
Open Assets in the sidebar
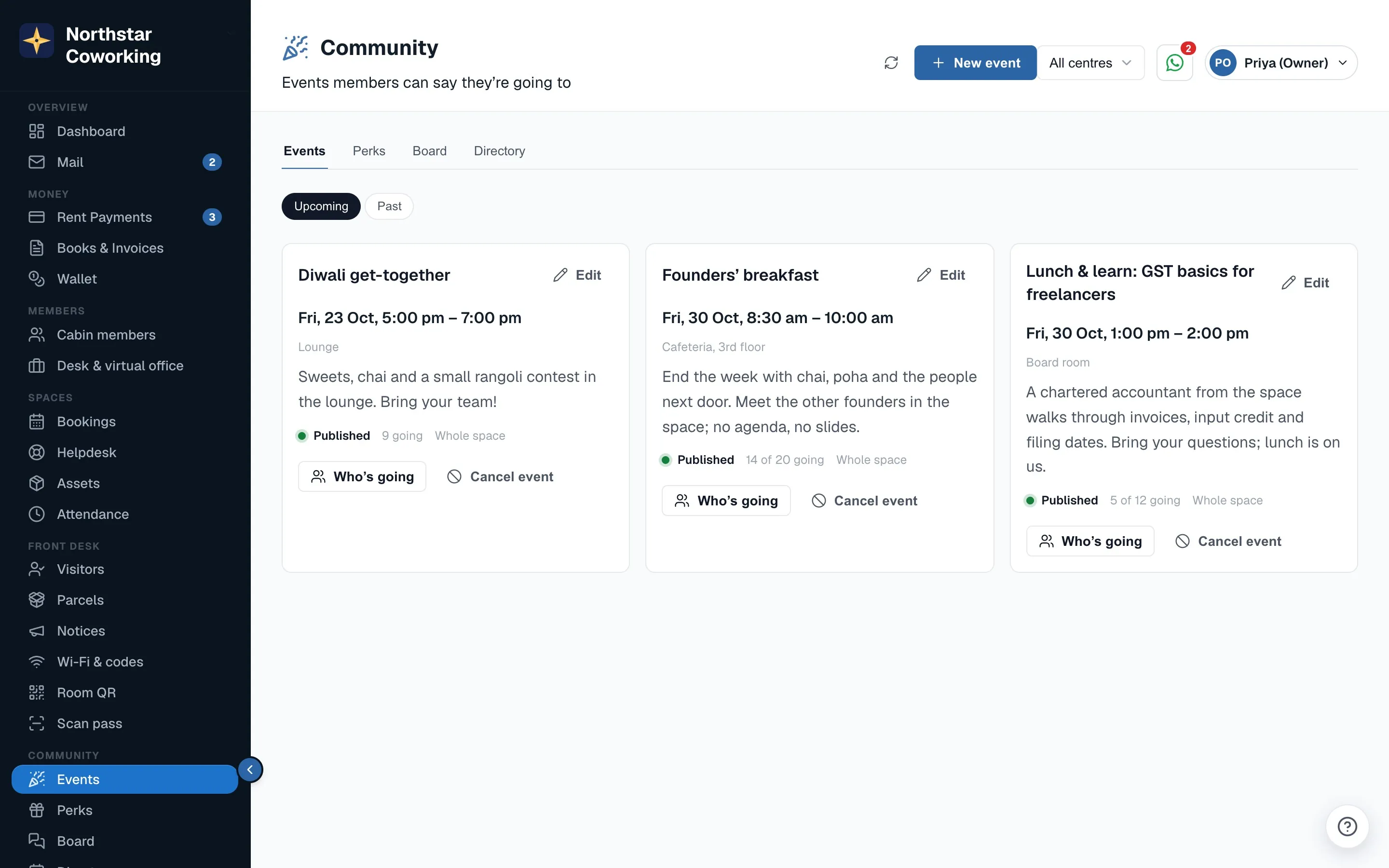pyautogui.click(x=125, y=483)
